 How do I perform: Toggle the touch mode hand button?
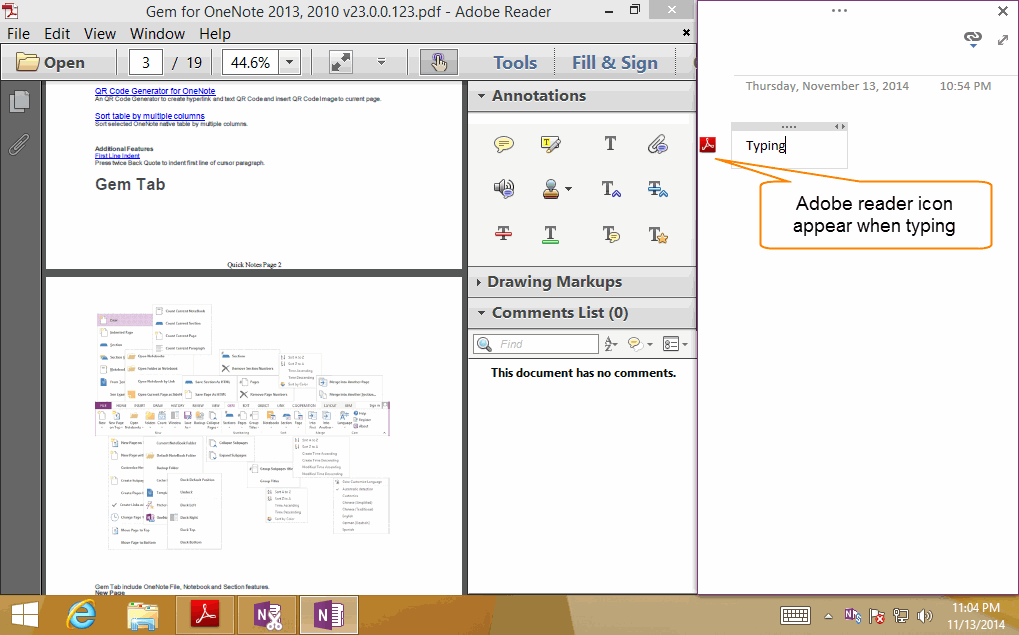coord(439,62)
